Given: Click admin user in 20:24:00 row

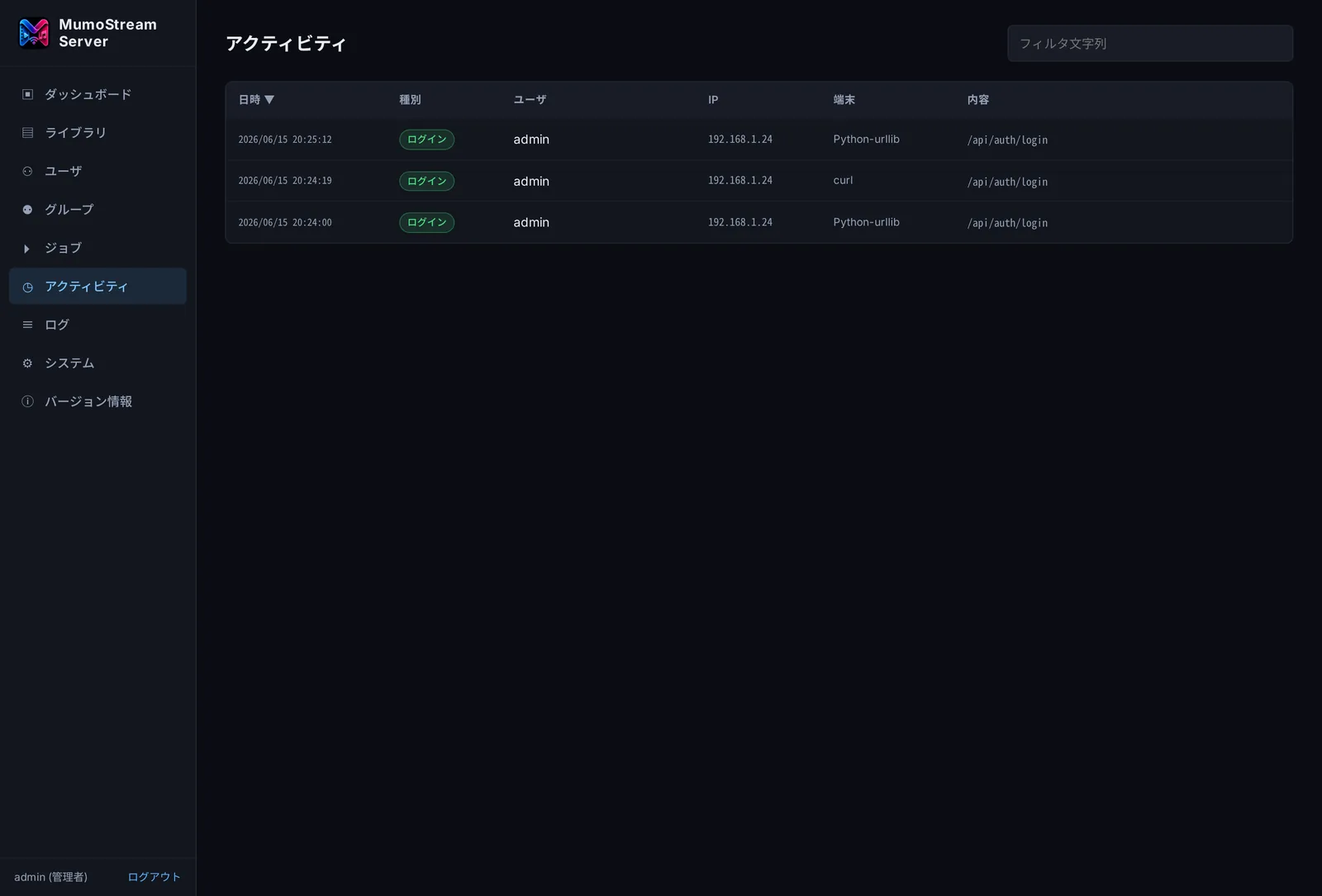Looking at the screenshot, I should click(531, 222).
